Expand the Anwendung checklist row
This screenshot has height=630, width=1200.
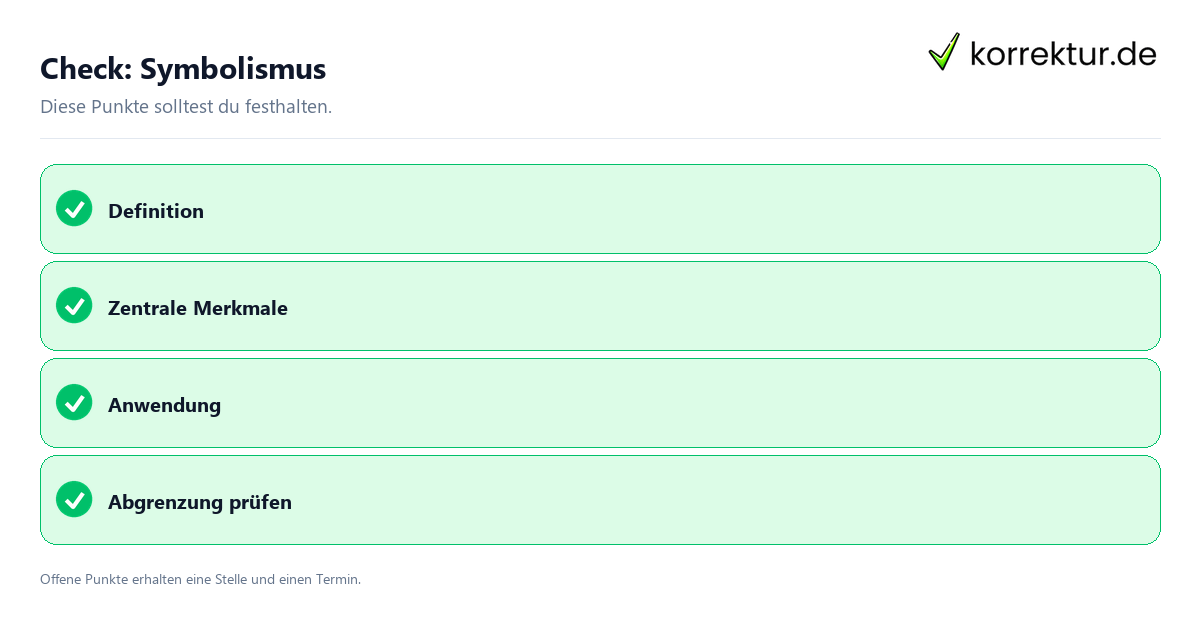click(x=600, y=403)
